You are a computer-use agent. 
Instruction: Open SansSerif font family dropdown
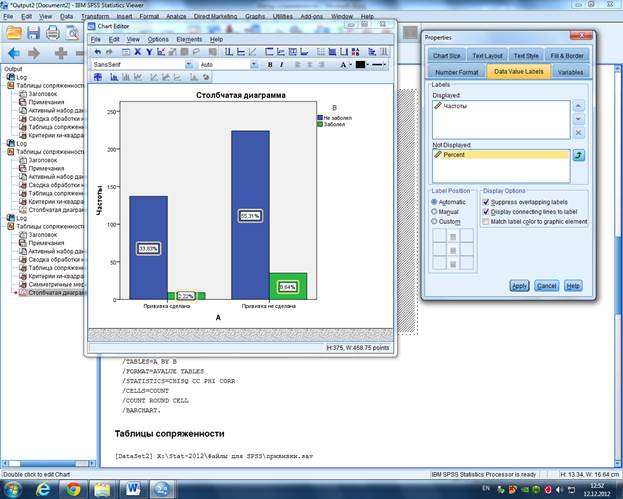(189, 64)
